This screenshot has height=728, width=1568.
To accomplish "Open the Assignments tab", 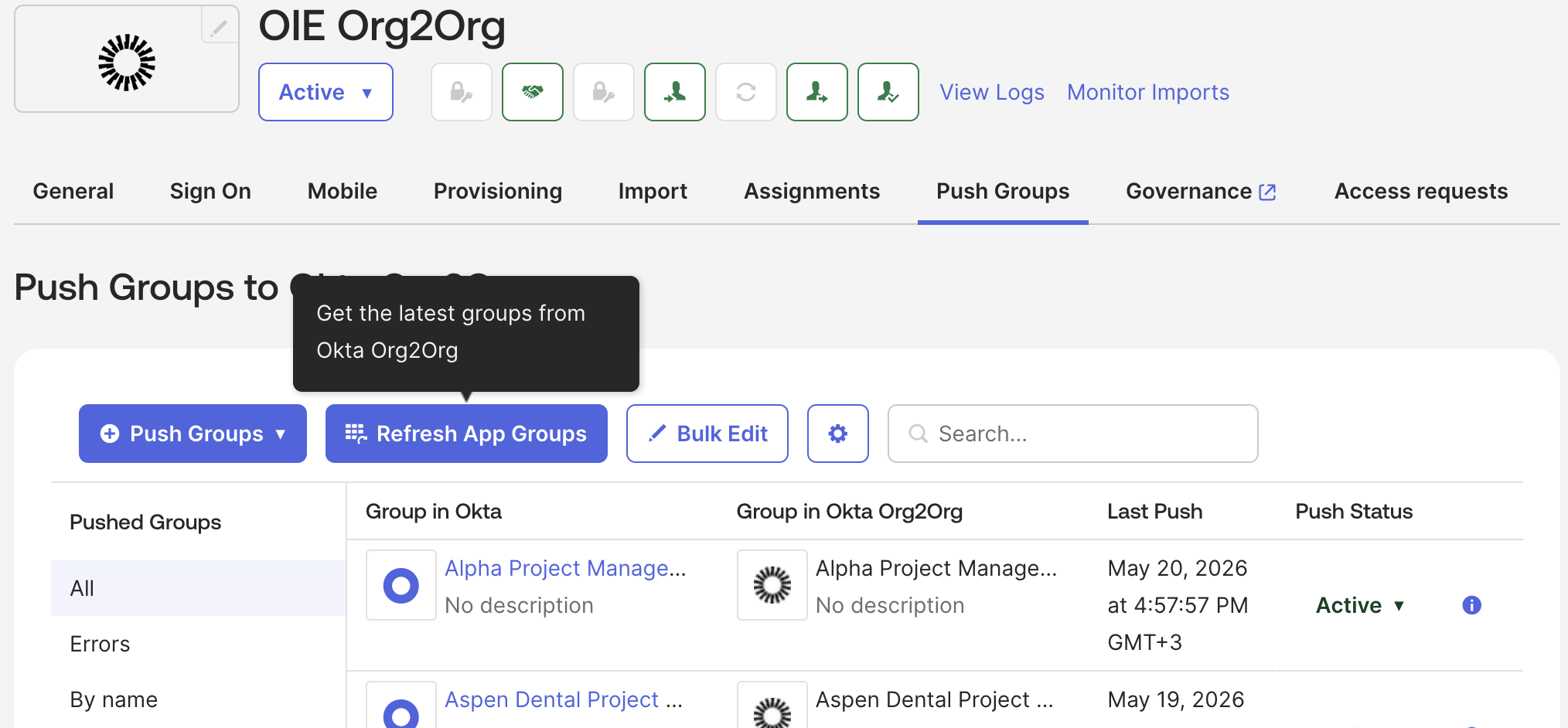I will pyautogui.click(x=812, y=191).
